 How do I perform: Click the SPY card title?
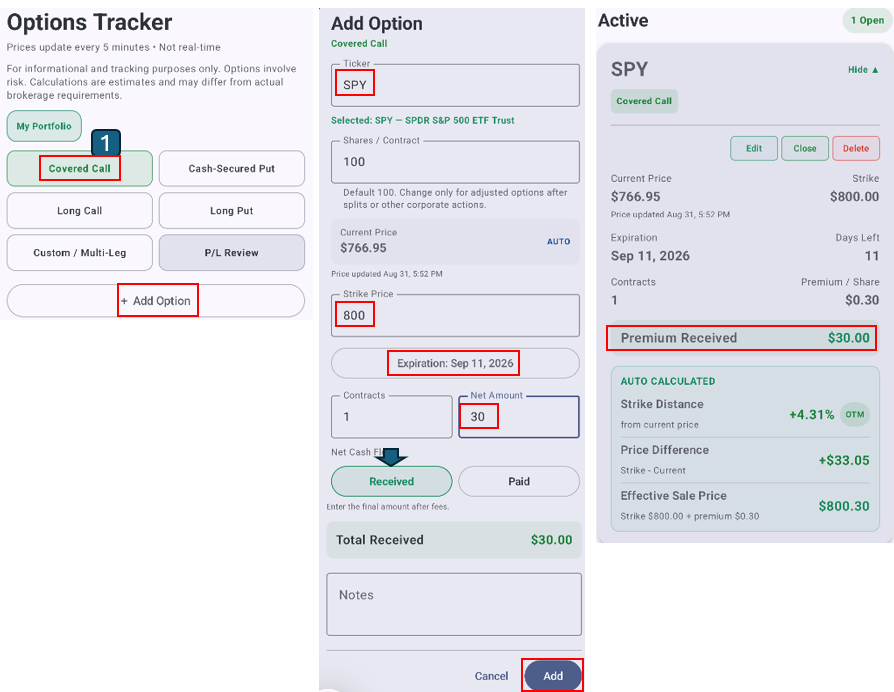[x=629, y=69]
